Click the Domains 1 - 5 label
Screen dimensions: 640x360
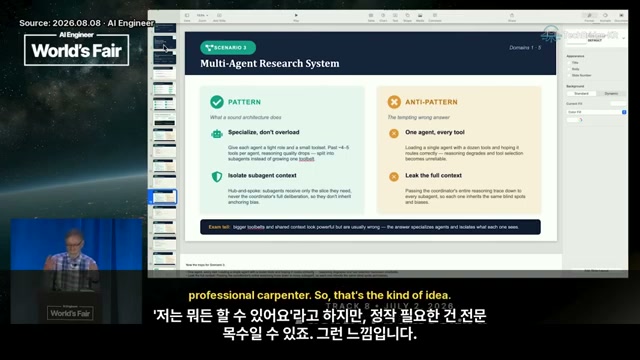525,48
